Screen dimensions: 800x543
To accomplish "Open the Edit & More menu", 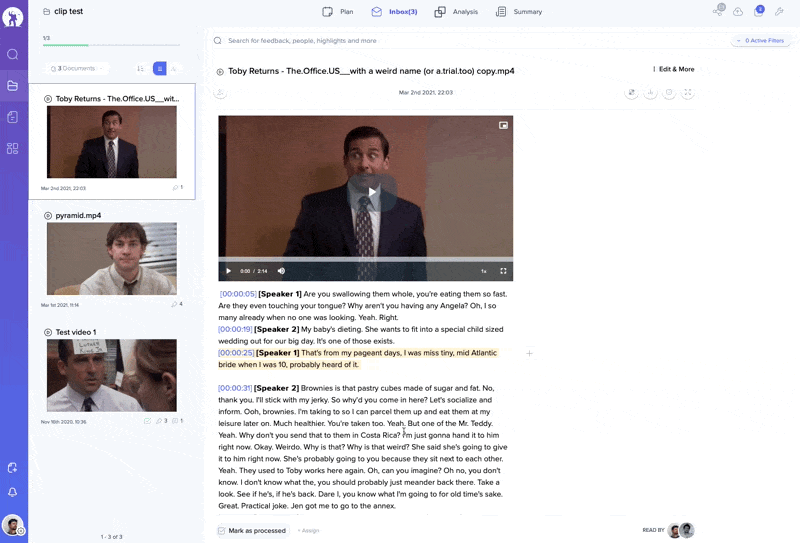I will point(673,69).
